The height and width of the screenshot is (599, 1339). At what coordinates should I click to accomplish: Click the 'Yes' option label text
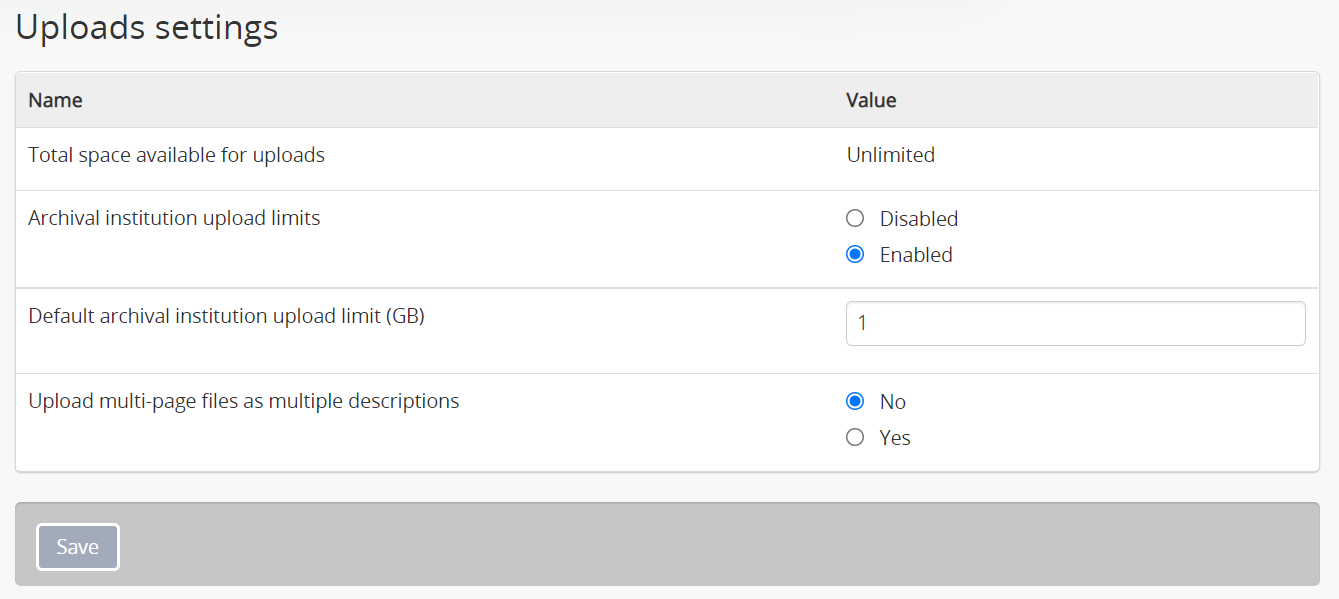coord(895,438)
